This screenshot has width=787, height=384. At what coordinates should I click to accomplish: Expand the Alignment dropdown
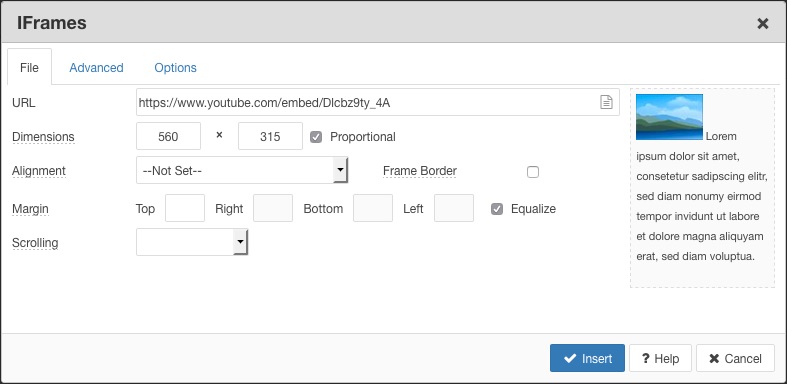[242, 170]
